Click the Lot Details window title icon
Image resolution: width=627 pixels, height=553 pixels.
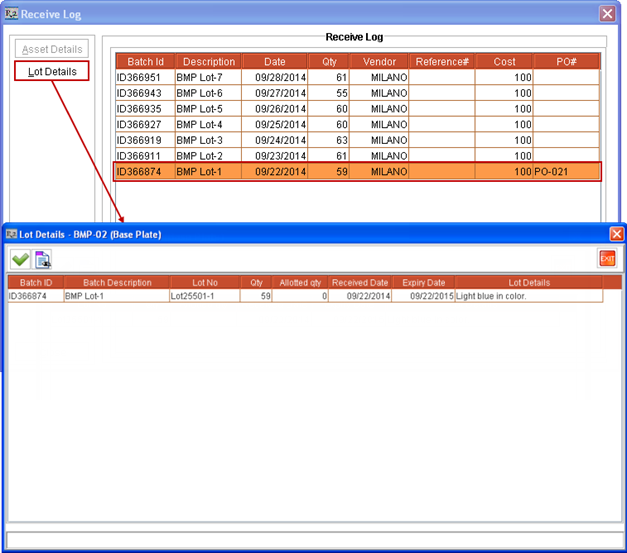pyautogui.click(x=11, y=234)
